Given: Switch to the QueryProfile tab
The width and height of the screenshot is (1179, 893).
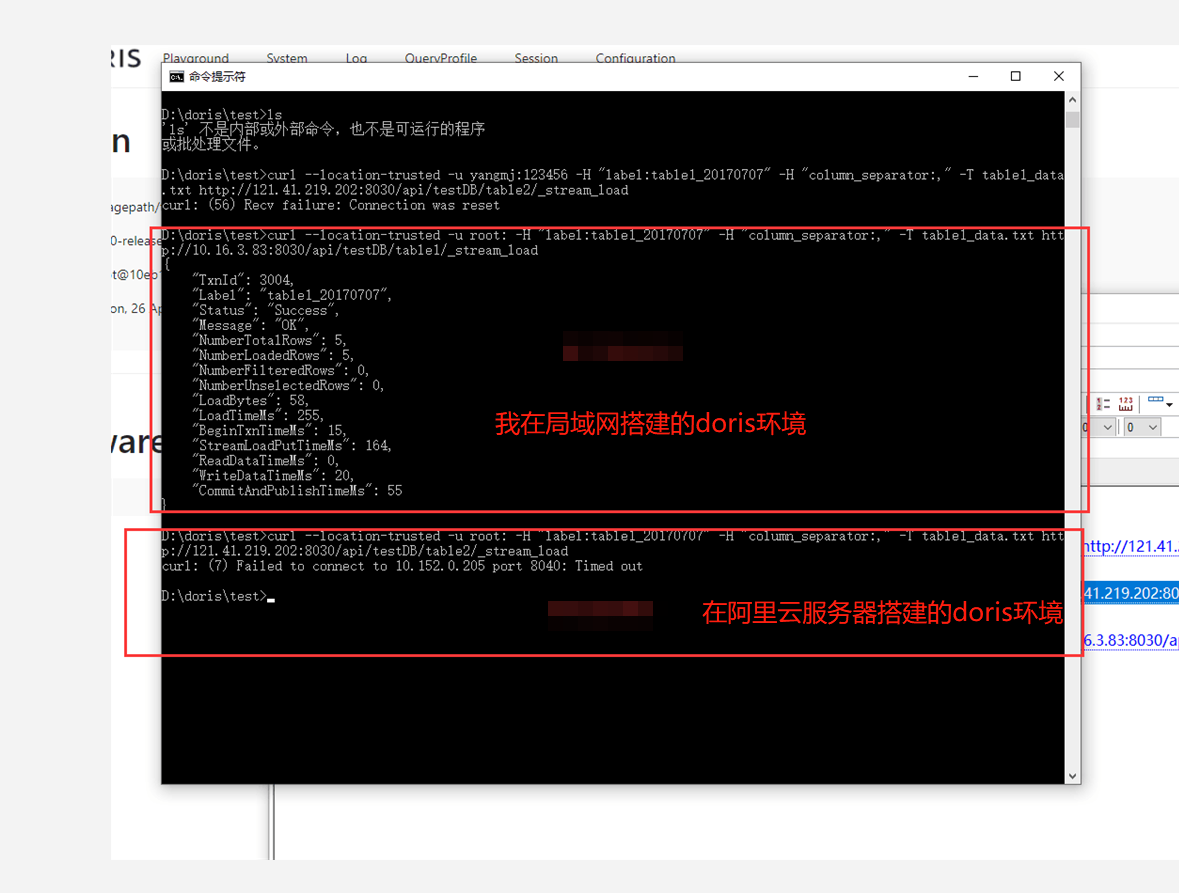Looking at the screenshot, I should [x=441, y=58].
